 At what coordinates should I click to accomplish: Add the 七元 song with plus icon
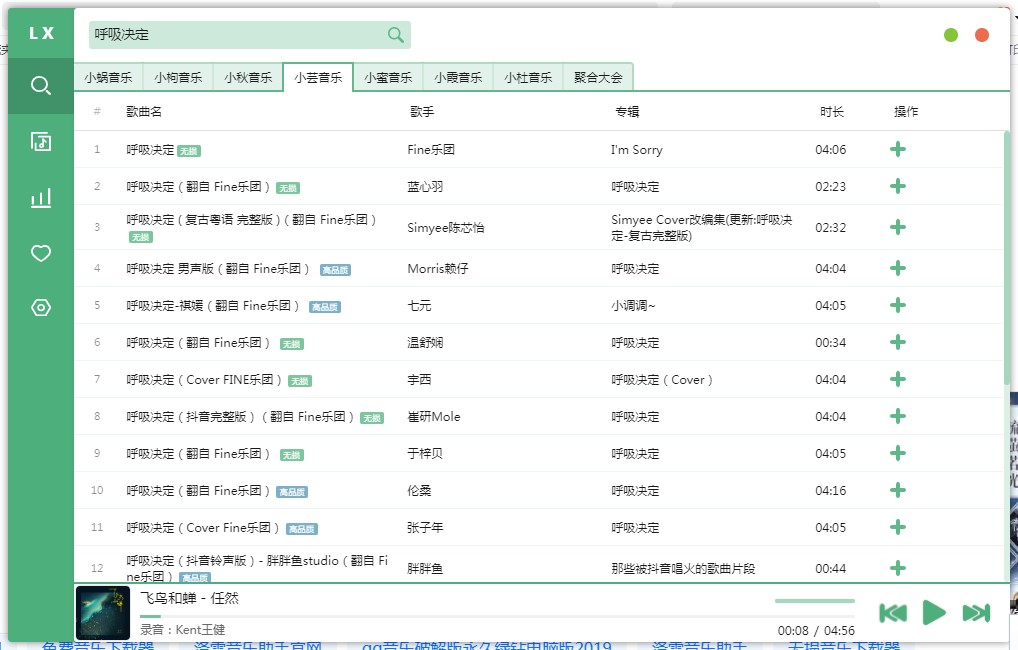point(897,306)
